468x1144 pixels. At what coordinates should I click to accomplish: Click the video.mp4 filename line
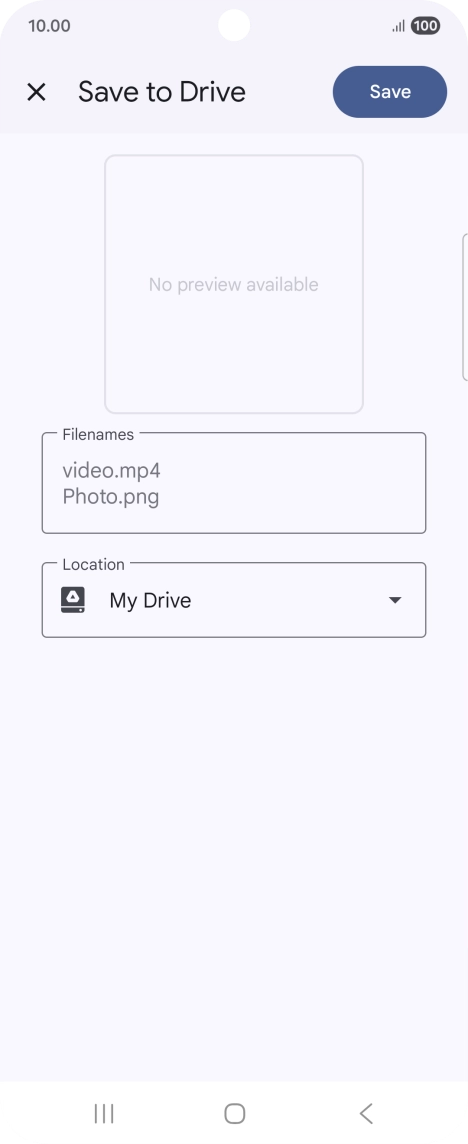point(112,471)
